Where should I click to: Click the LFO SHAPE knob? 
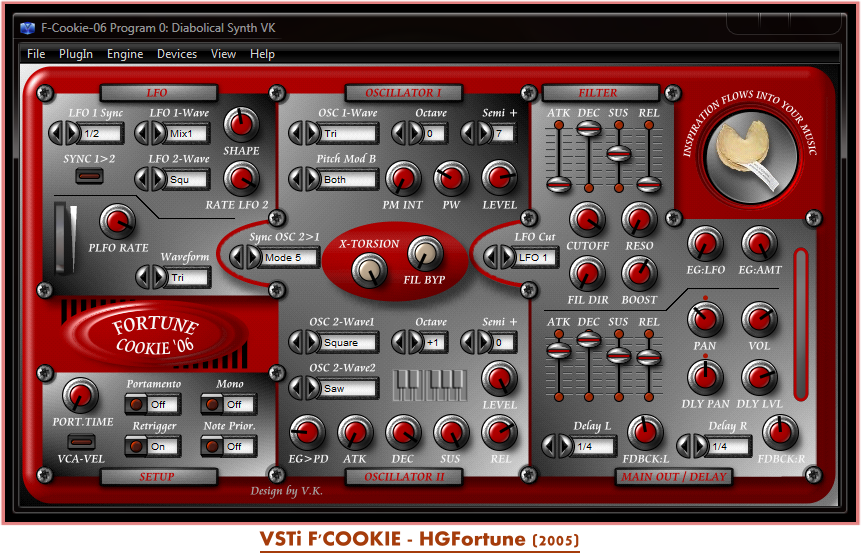[241, 124]
